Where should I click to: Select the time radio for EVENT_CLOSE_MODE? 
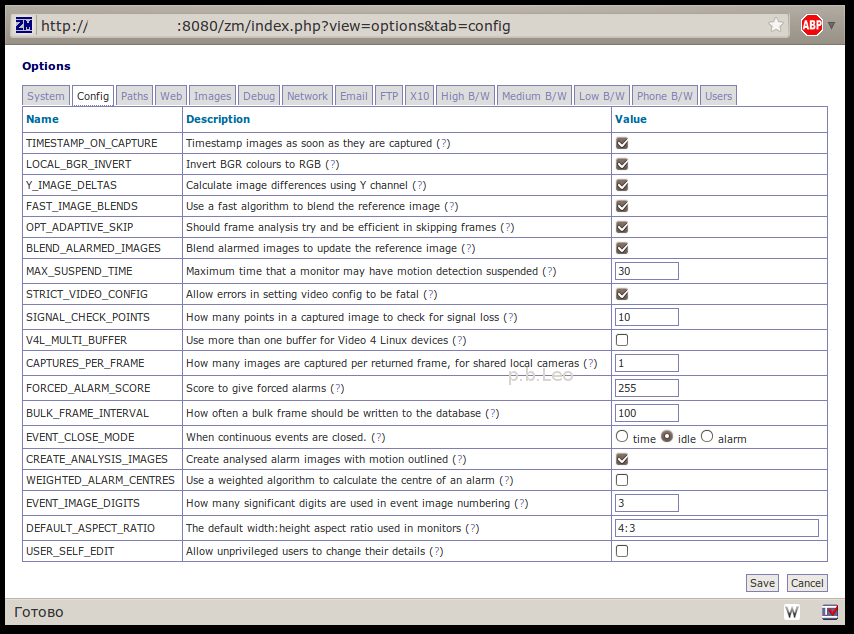coord(622,436)
